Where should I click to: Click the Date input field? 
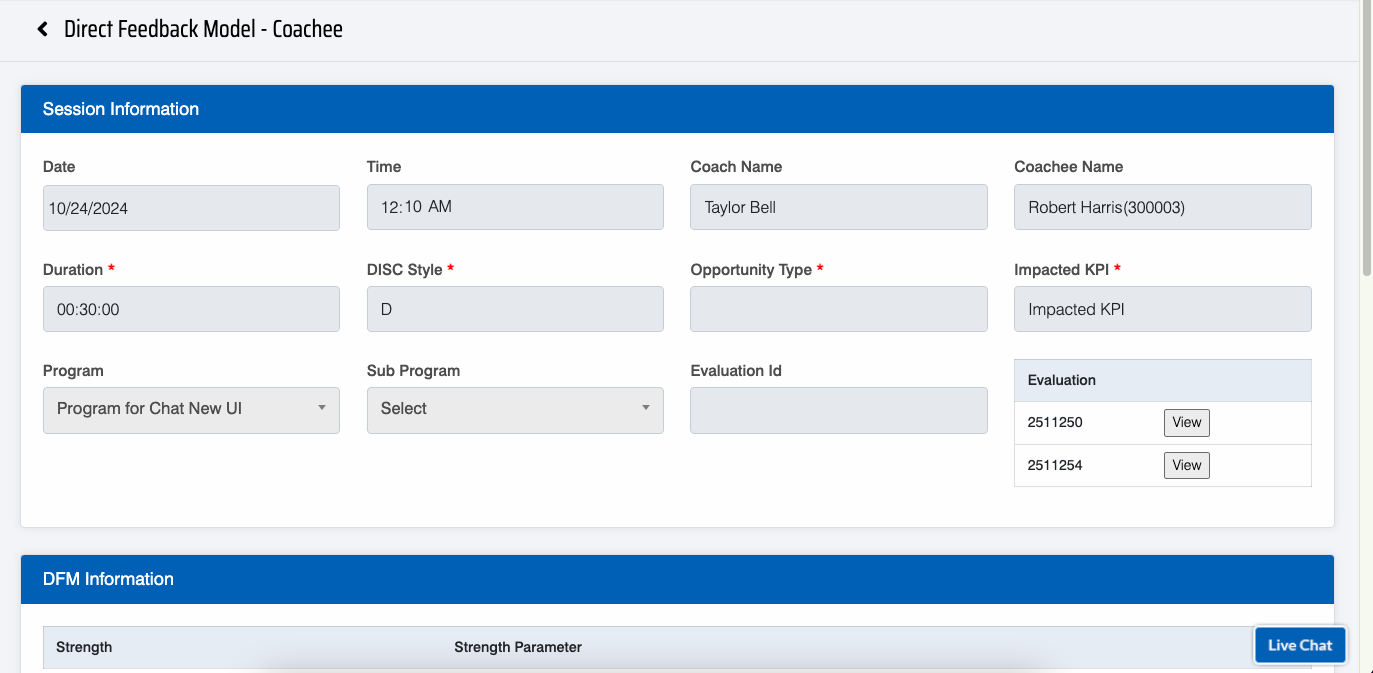(191, 208)
